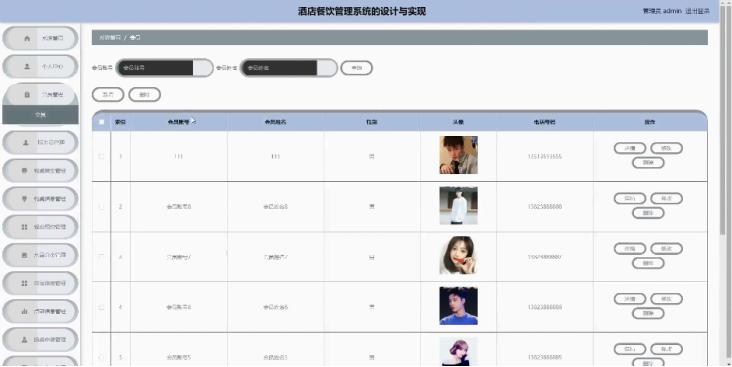732x367 pixels.
Task: Open the home icon sidebar item
Action: pyautogui.click(x=40, y=38)
